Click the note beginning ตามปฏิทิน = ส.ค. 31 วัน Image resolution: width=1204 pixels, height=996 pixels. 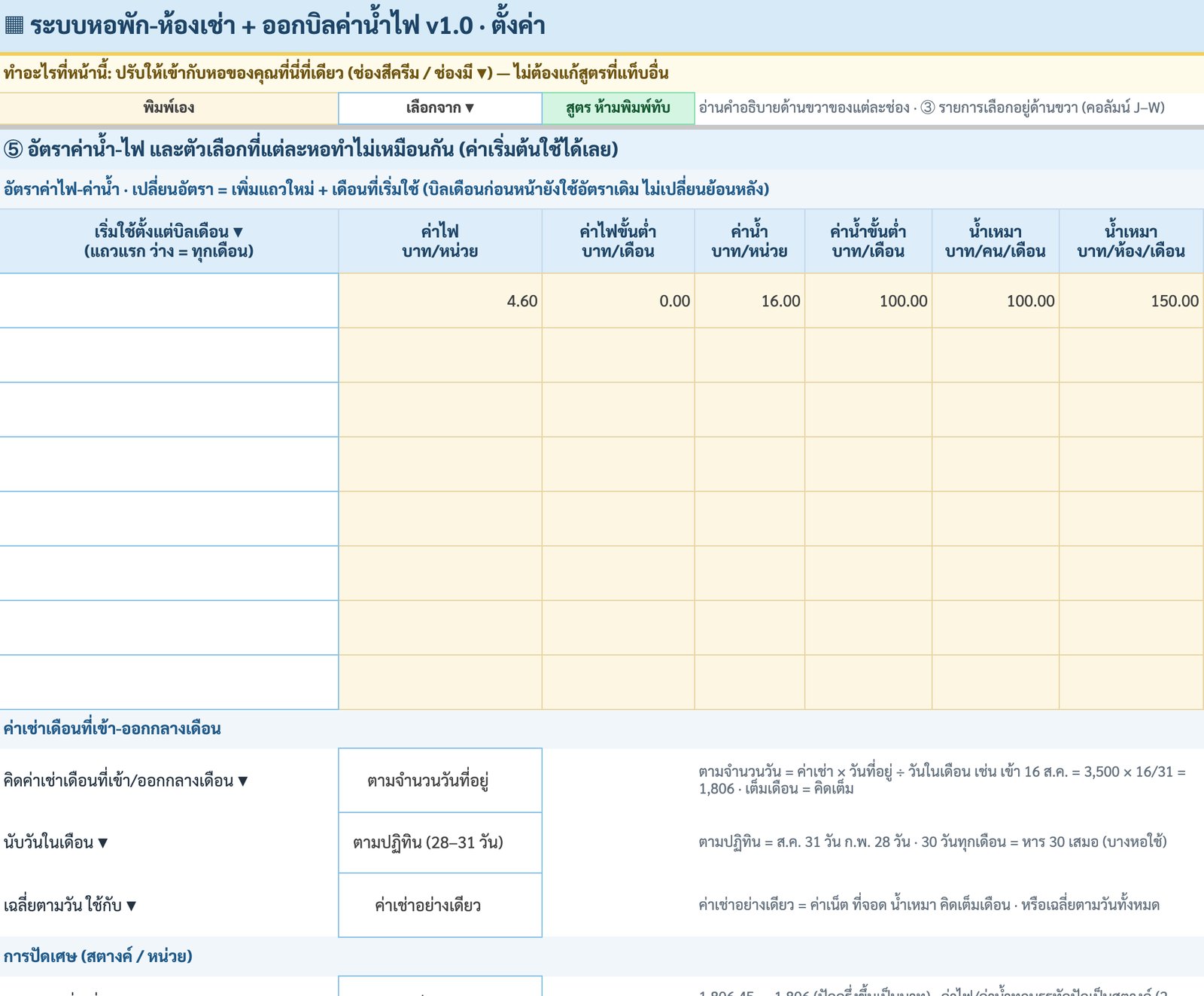click(932, 842)
